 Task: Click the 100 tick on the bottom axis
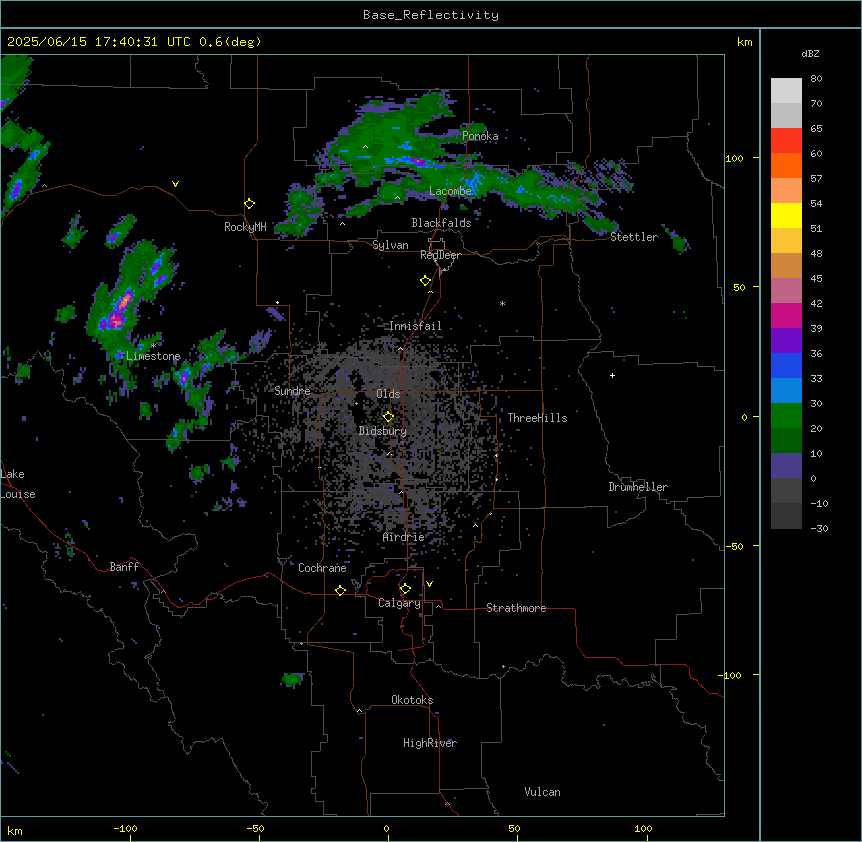click(643, 828)
